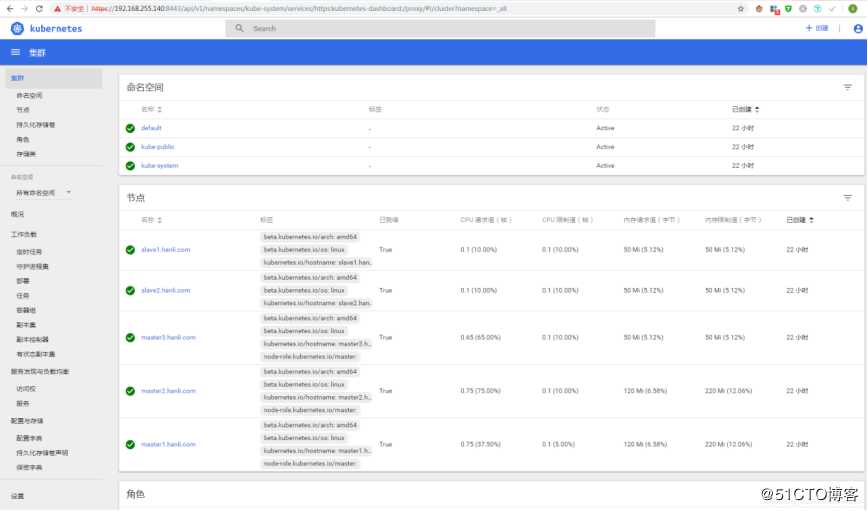Open filter for the 节点 table
Screen dimensions: 868x511
pyautogui.click(x=847, y=198)
